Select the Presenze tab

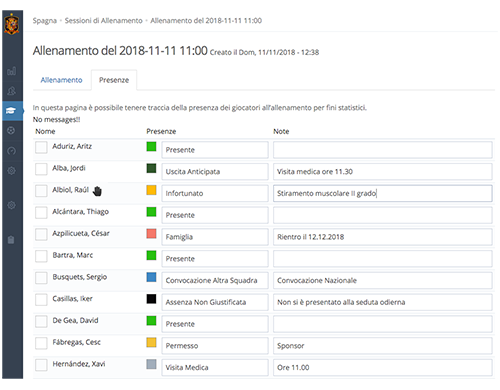[x=114, y=80]
